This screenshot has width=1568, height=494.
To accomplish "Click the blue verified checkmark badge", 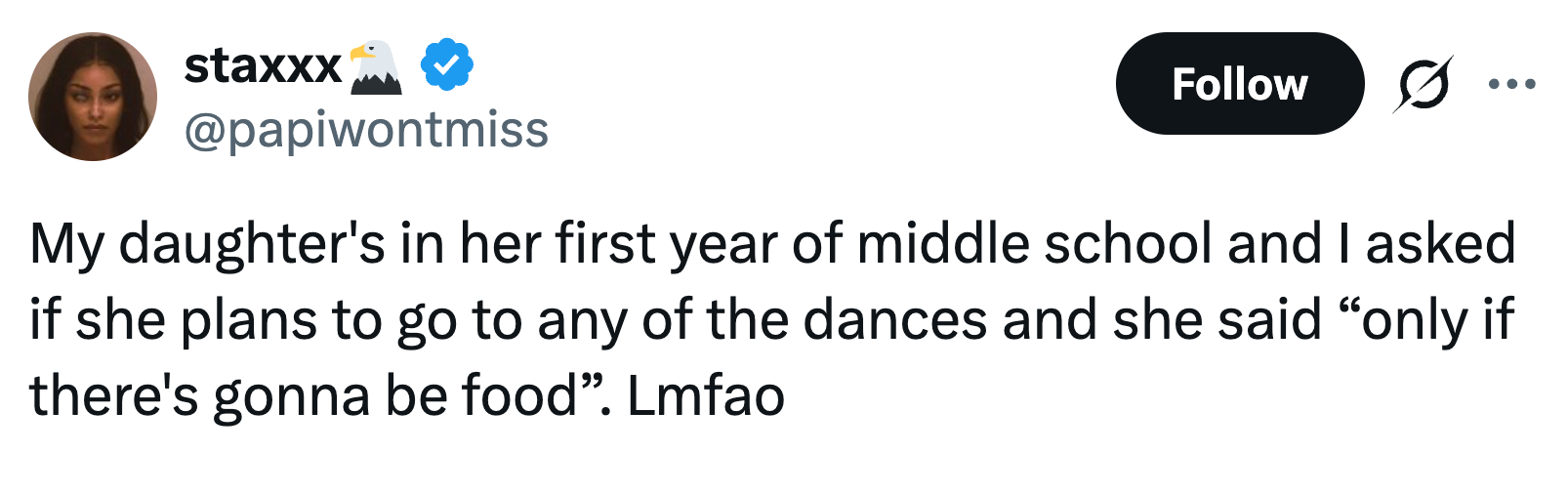I will coord(446,65).
